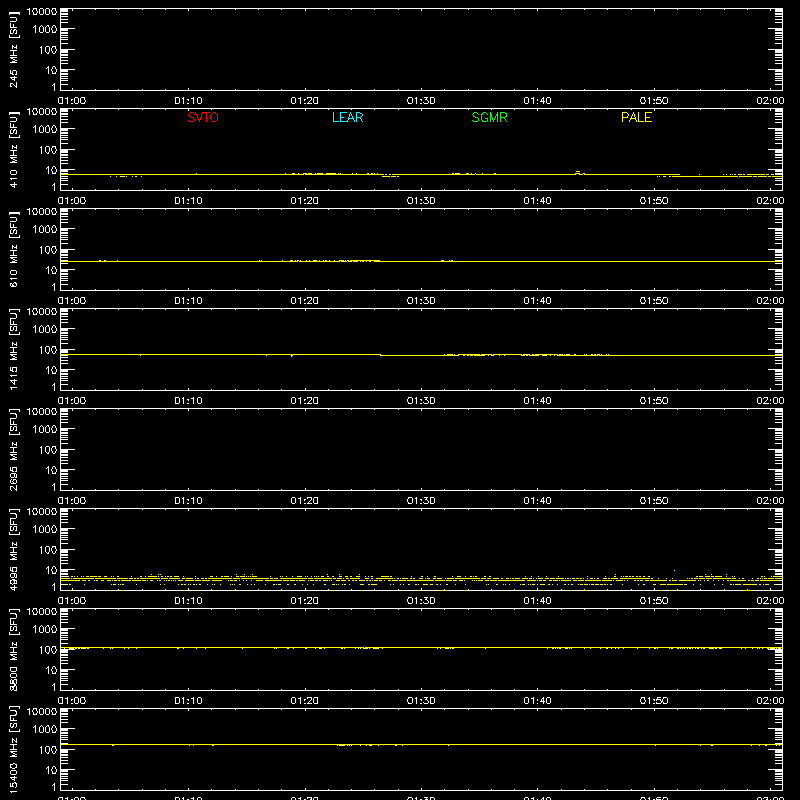
Task: Select the 610 MHz [SFU] axis title
Action: pyautogui.click(x=13, y=249)
